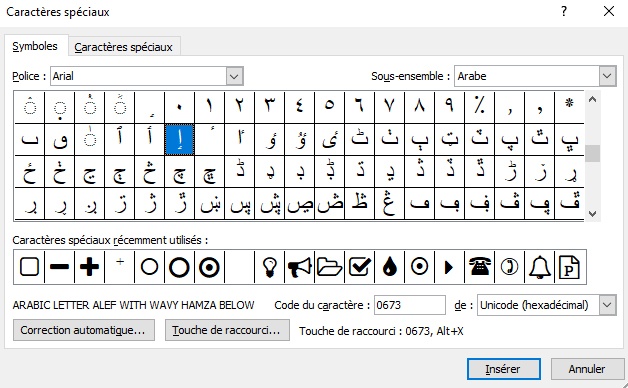This screenshot has height=388, width=628.
Task: Pick the thick minus sign symbol
Action: coord(59,267)
